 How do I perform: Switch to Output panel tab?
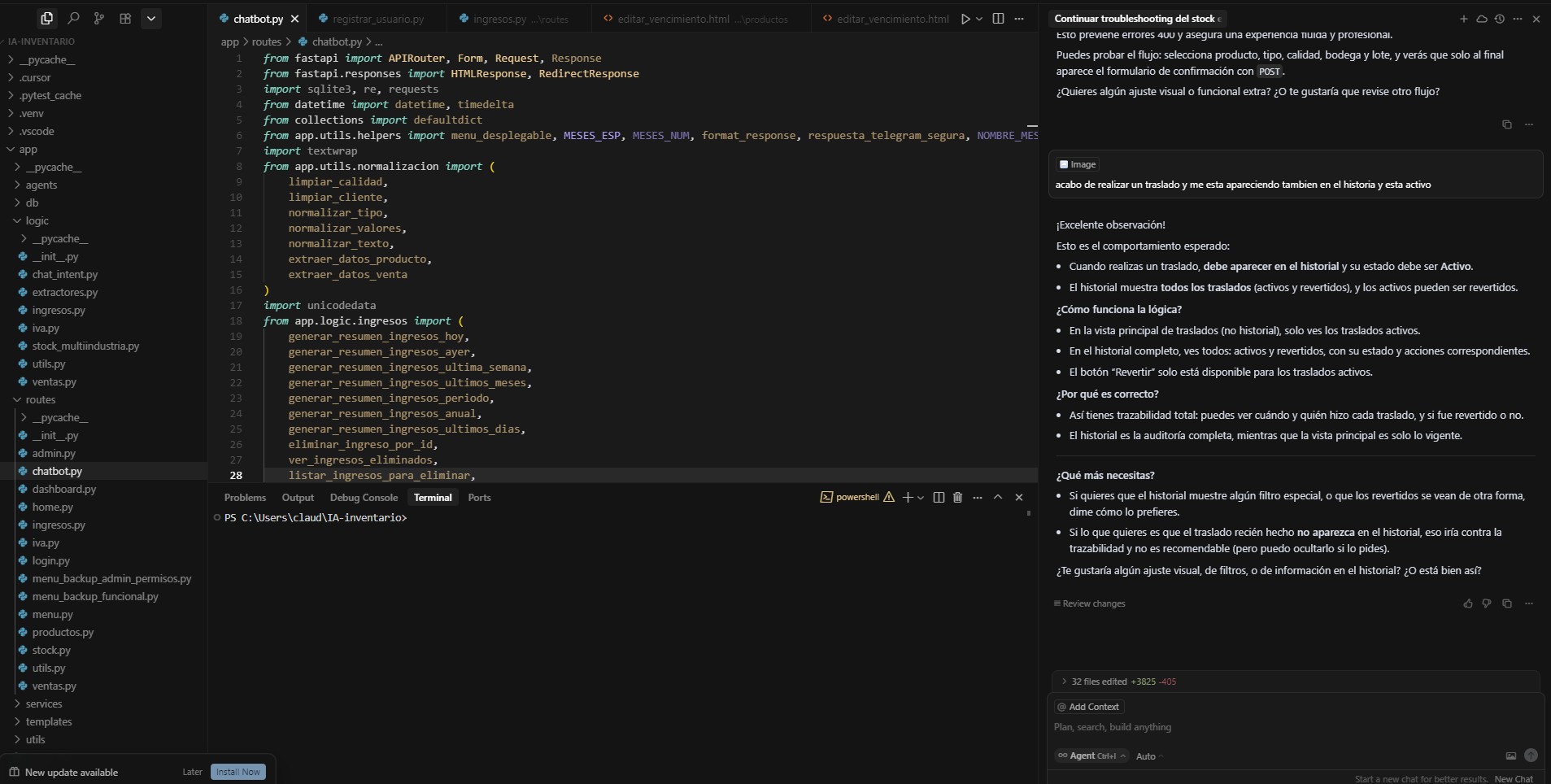click(298, 498)
